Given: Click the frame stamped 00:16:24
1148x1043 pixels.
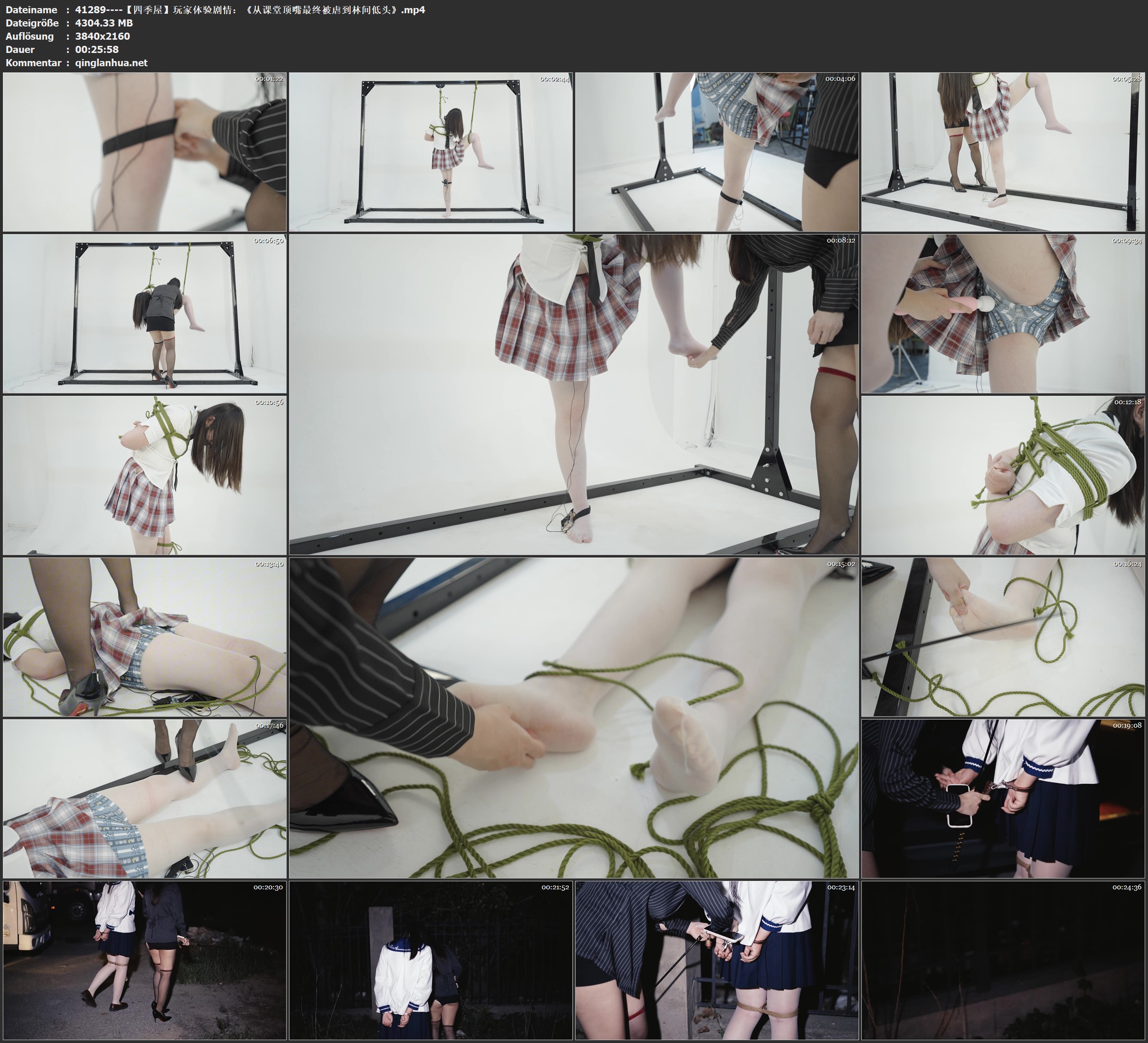Looking at the screenshot, I should 1003,637.
